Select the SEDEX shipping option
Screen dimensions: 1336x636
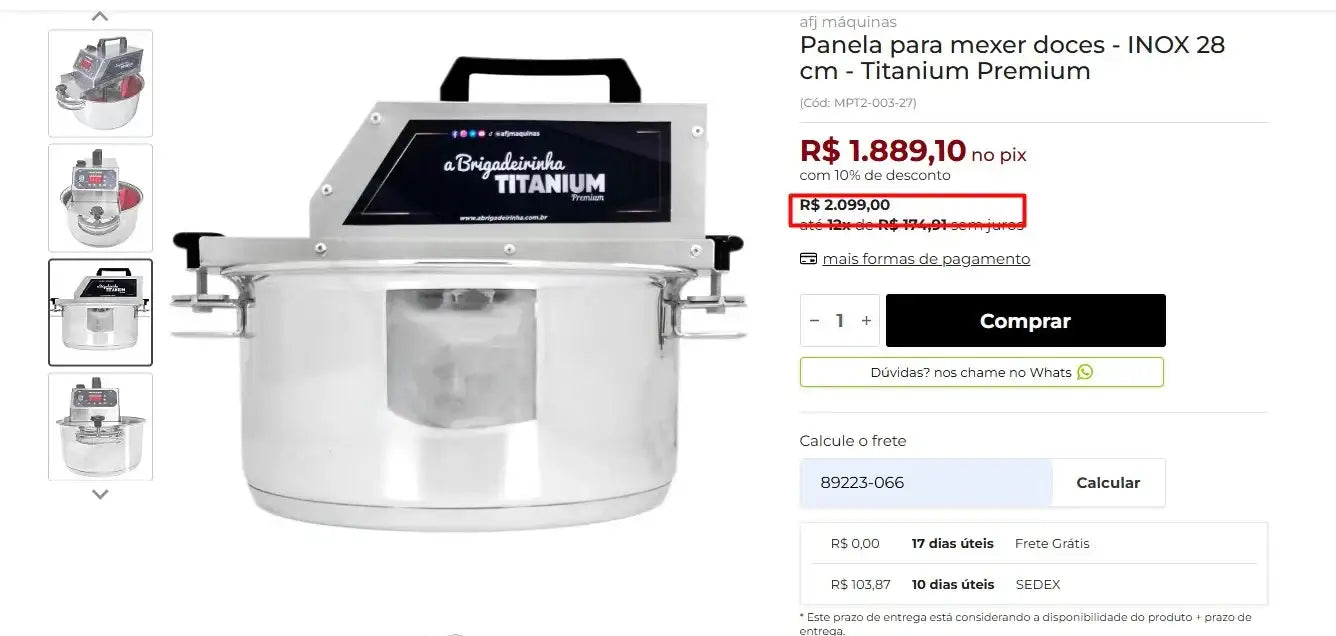[x=1034, y=584]
